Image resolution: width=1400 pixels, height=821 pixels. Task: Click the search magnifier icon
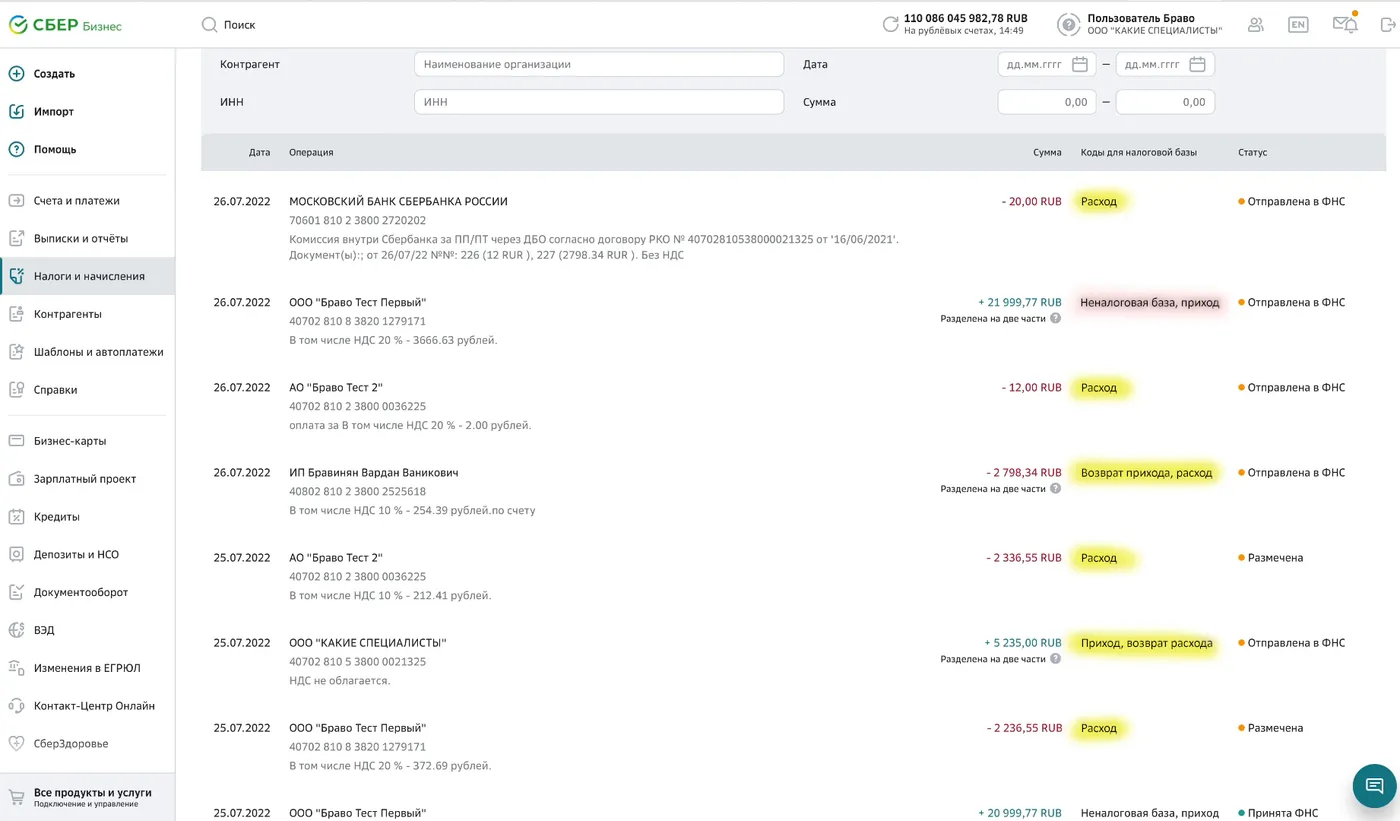tap(209, 25)
